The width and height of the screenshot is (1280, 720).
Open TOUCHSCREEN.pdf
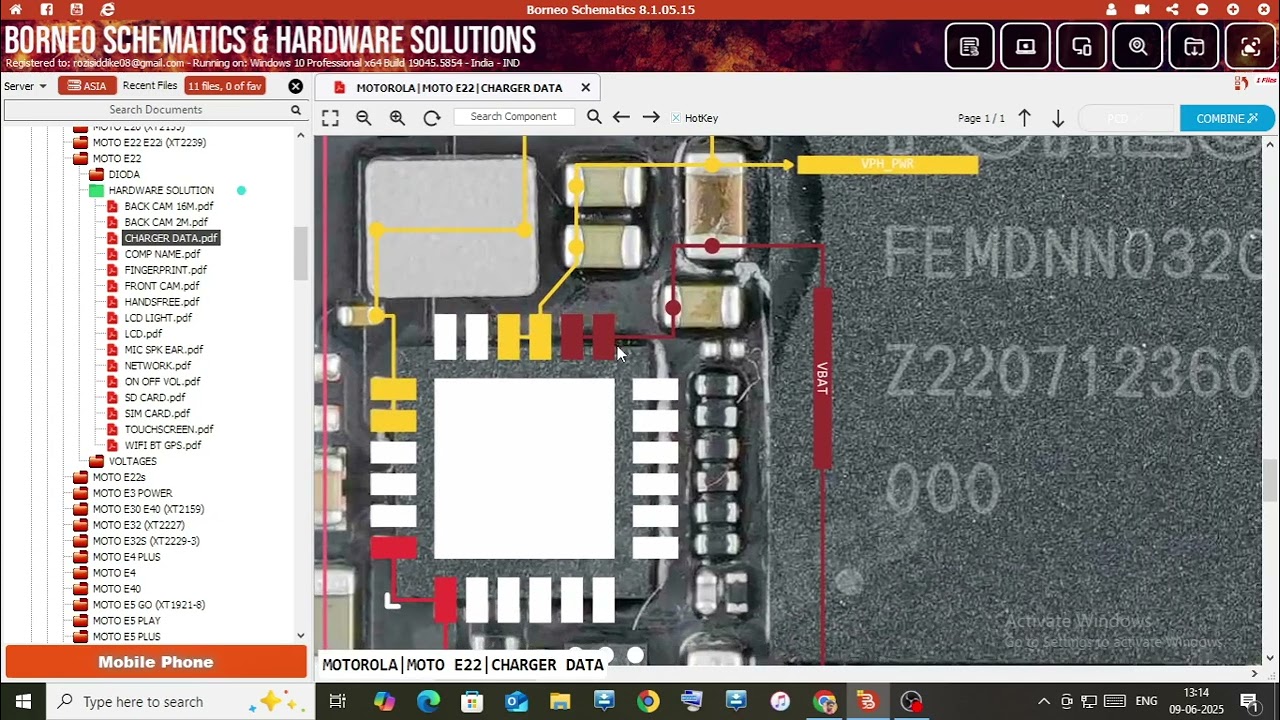(169, 430)
